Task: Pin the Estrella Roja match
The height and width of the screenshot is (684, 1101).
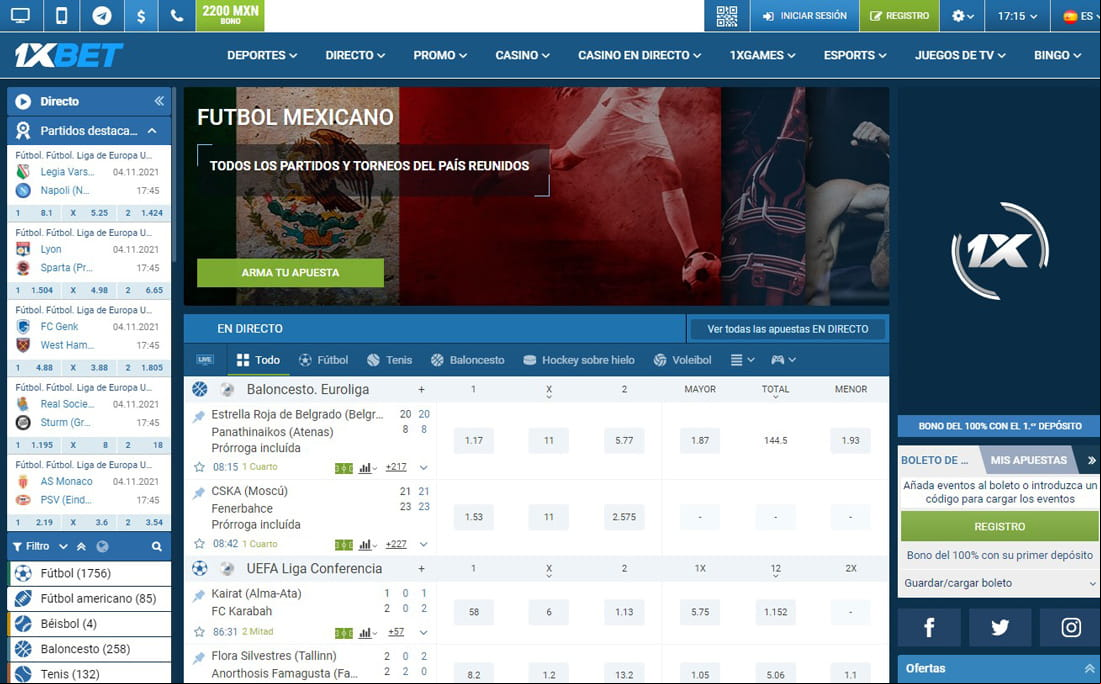Action: pos(199,416)
